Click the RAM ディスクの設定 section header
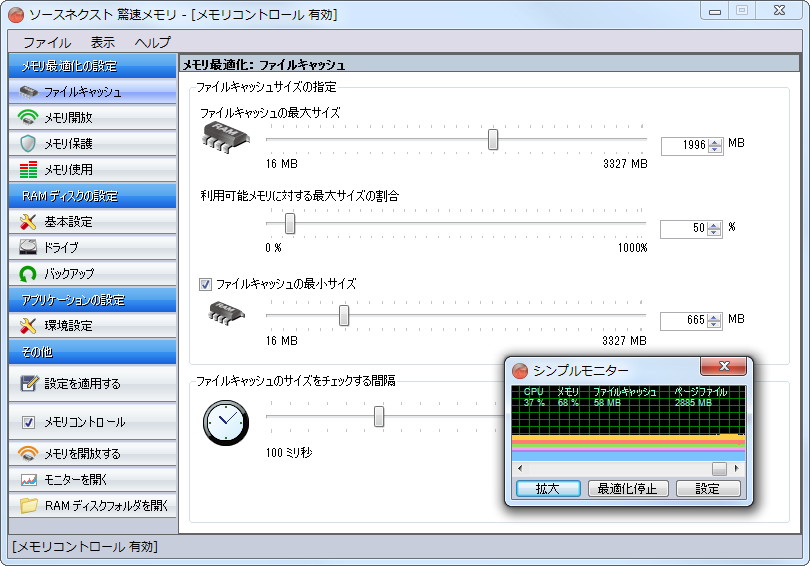810x566 pixels. click(x=92, y=196)
